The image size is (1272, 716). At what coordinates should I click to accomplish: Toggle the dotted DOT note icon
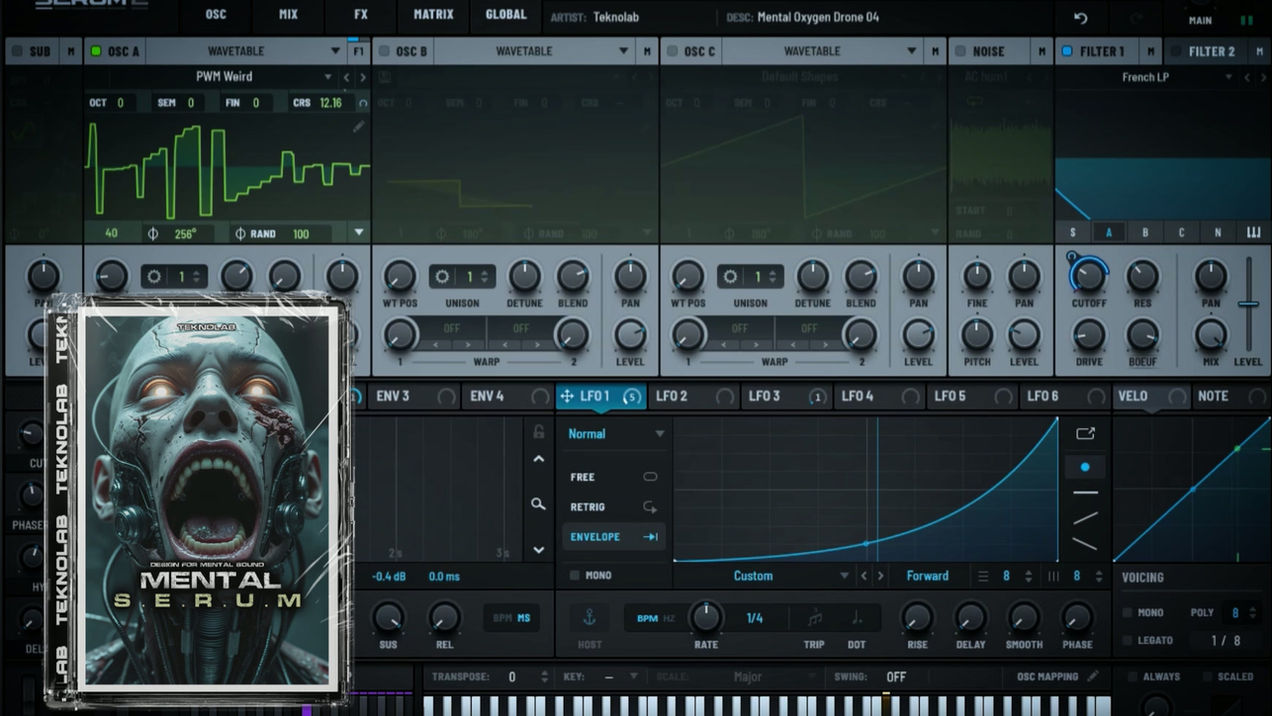click(x=856, y=618)
